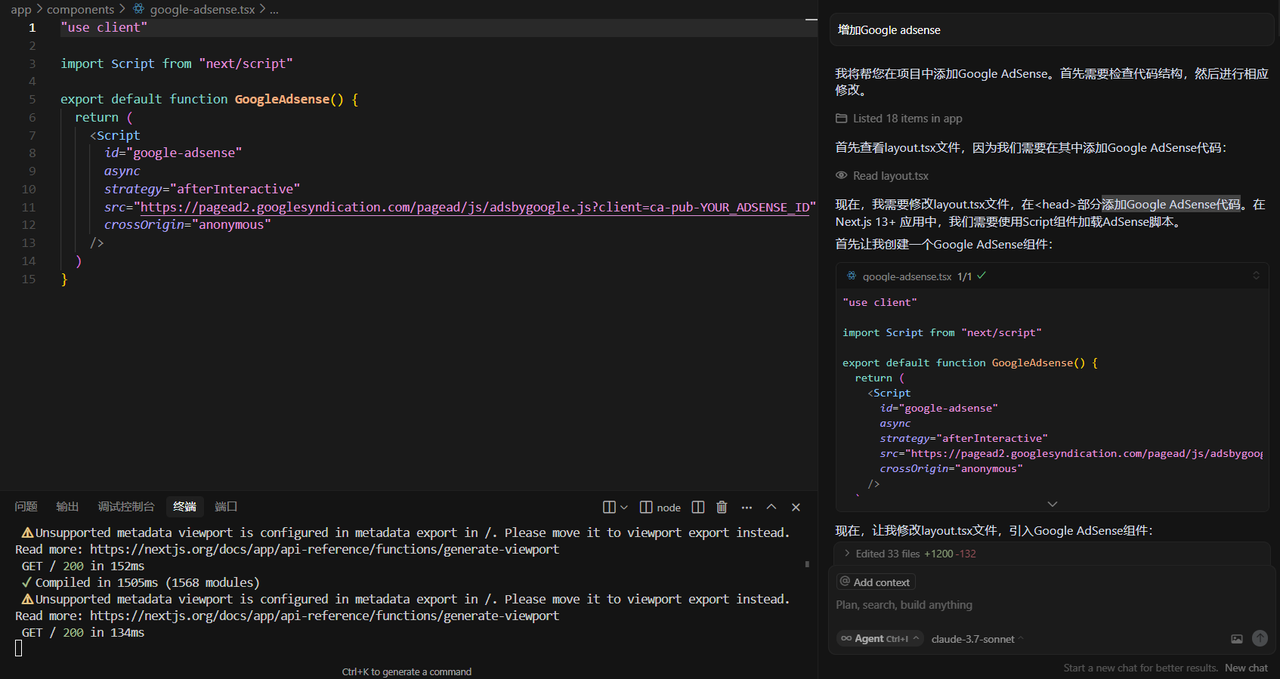Click the strategy="afterInteractive" attribute line
This screenshot has height=679, width=1280.
pyautogui.click(x=202, y=189)
